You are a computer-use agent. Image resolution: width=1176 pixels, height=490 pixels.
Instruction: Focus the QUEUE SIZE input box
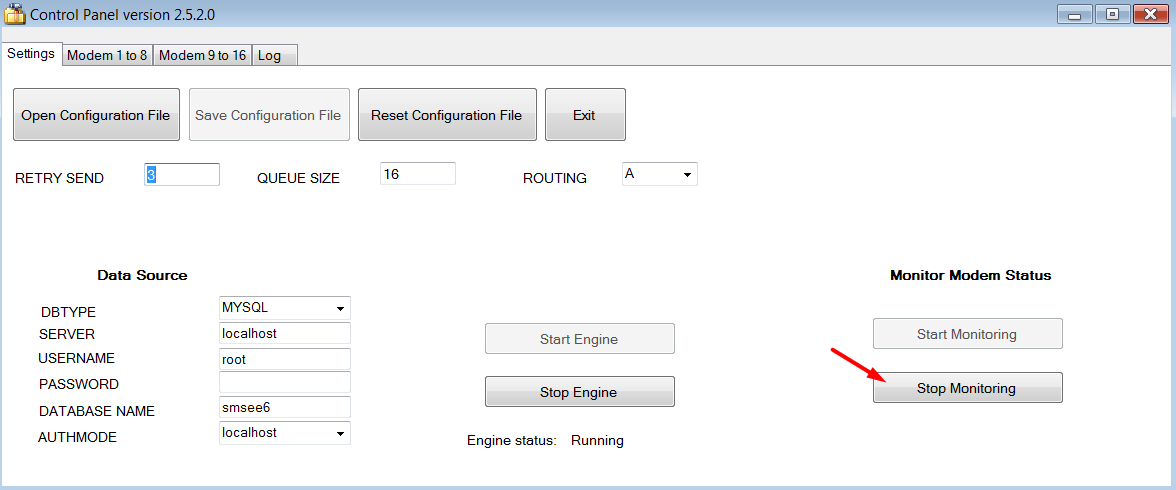point(417,174)
